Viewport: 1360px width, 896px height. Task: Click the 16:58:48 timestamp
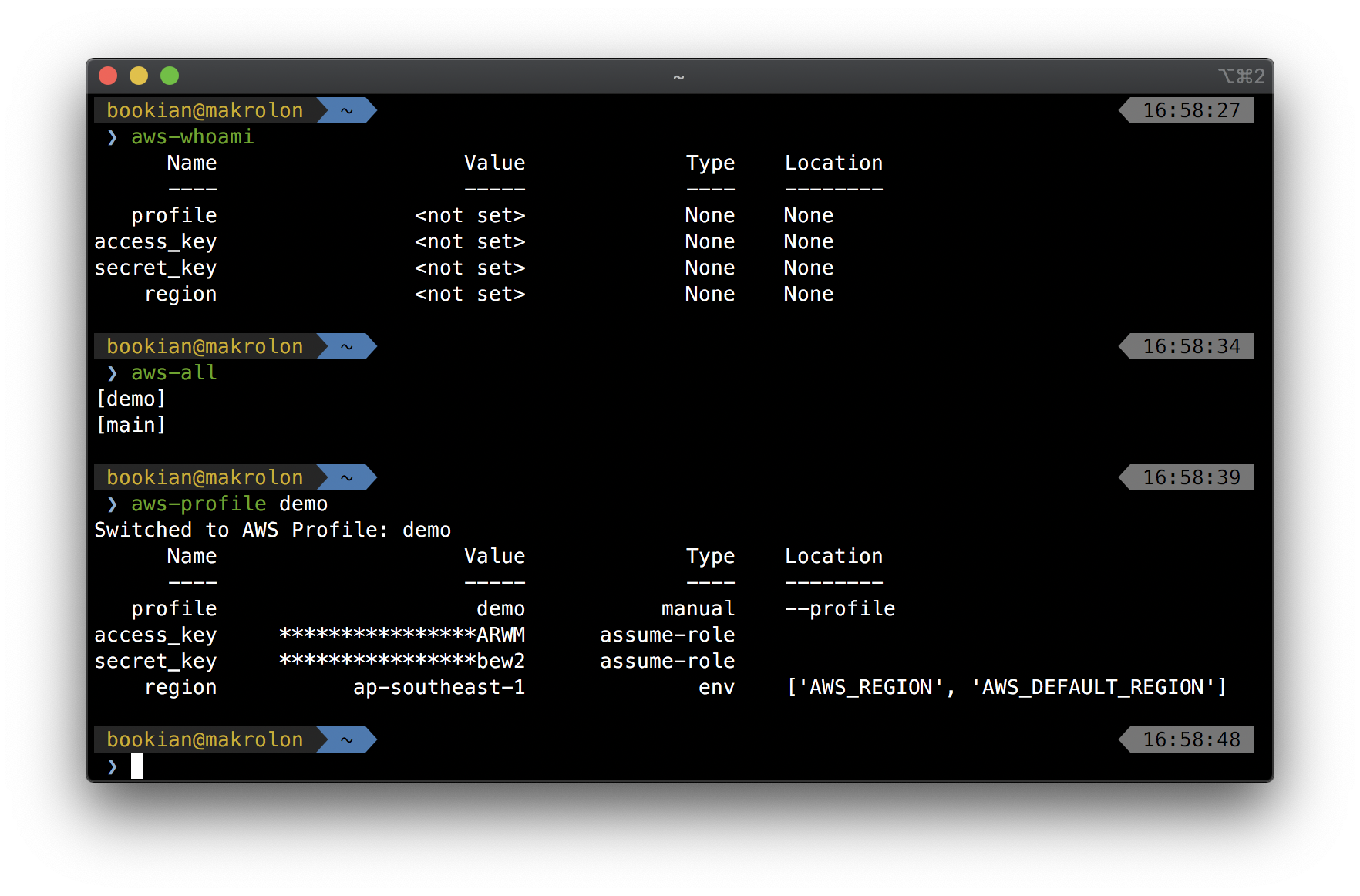tap(1191, 739)
